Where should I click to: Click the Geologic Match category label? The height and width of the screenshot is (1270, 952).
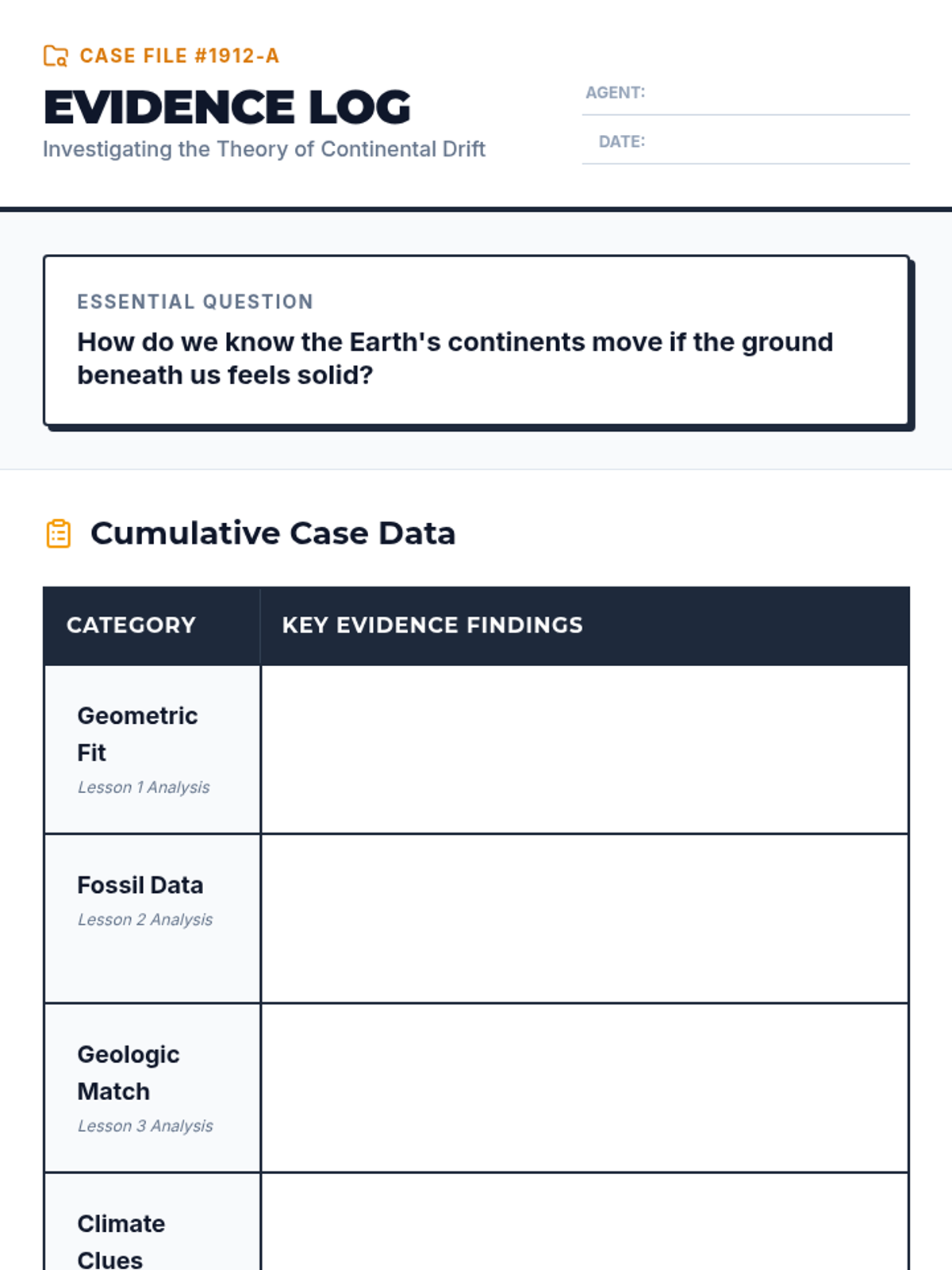click(x=129, y=1072)
